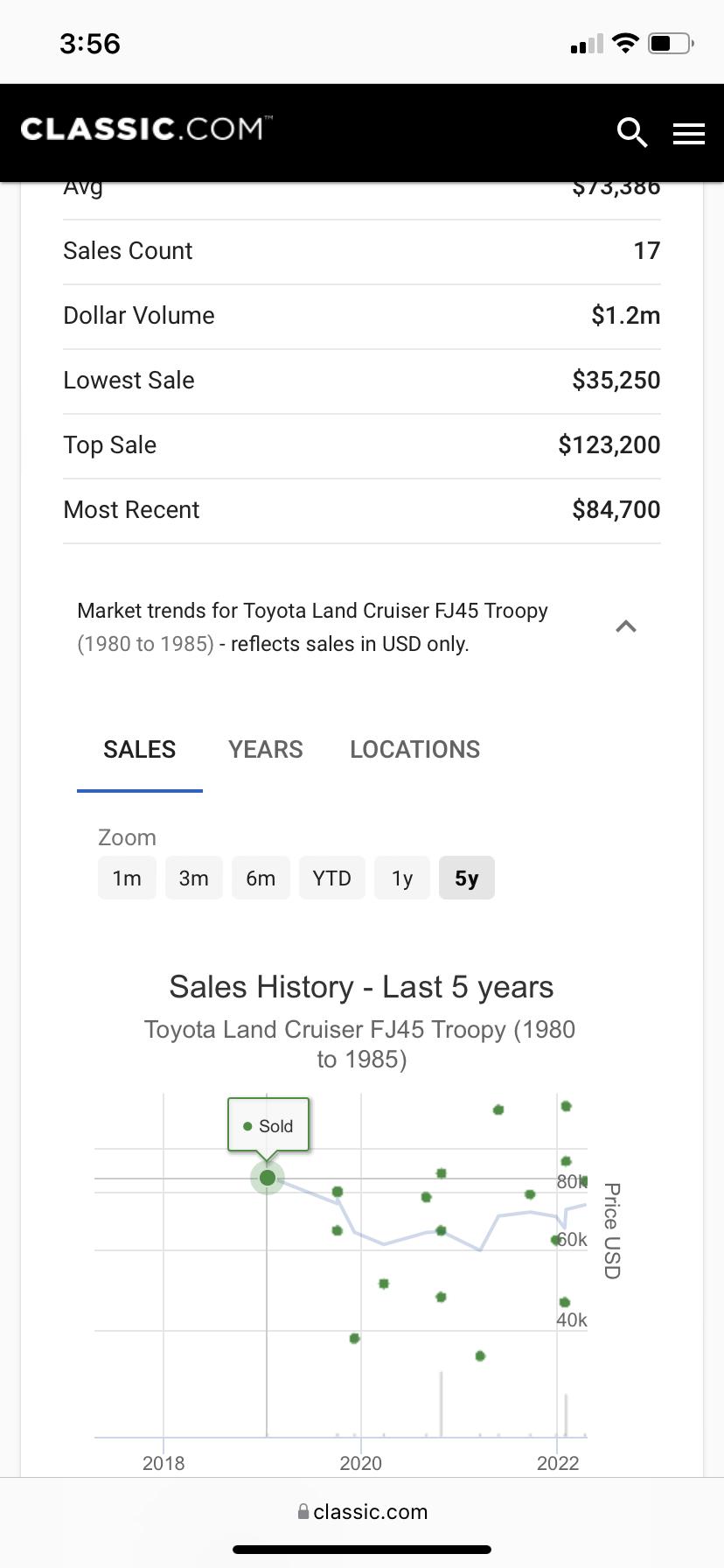This screenshot has height=1568, width=724.
Task: Tap the Price USD axis label
Action: 612,1231
